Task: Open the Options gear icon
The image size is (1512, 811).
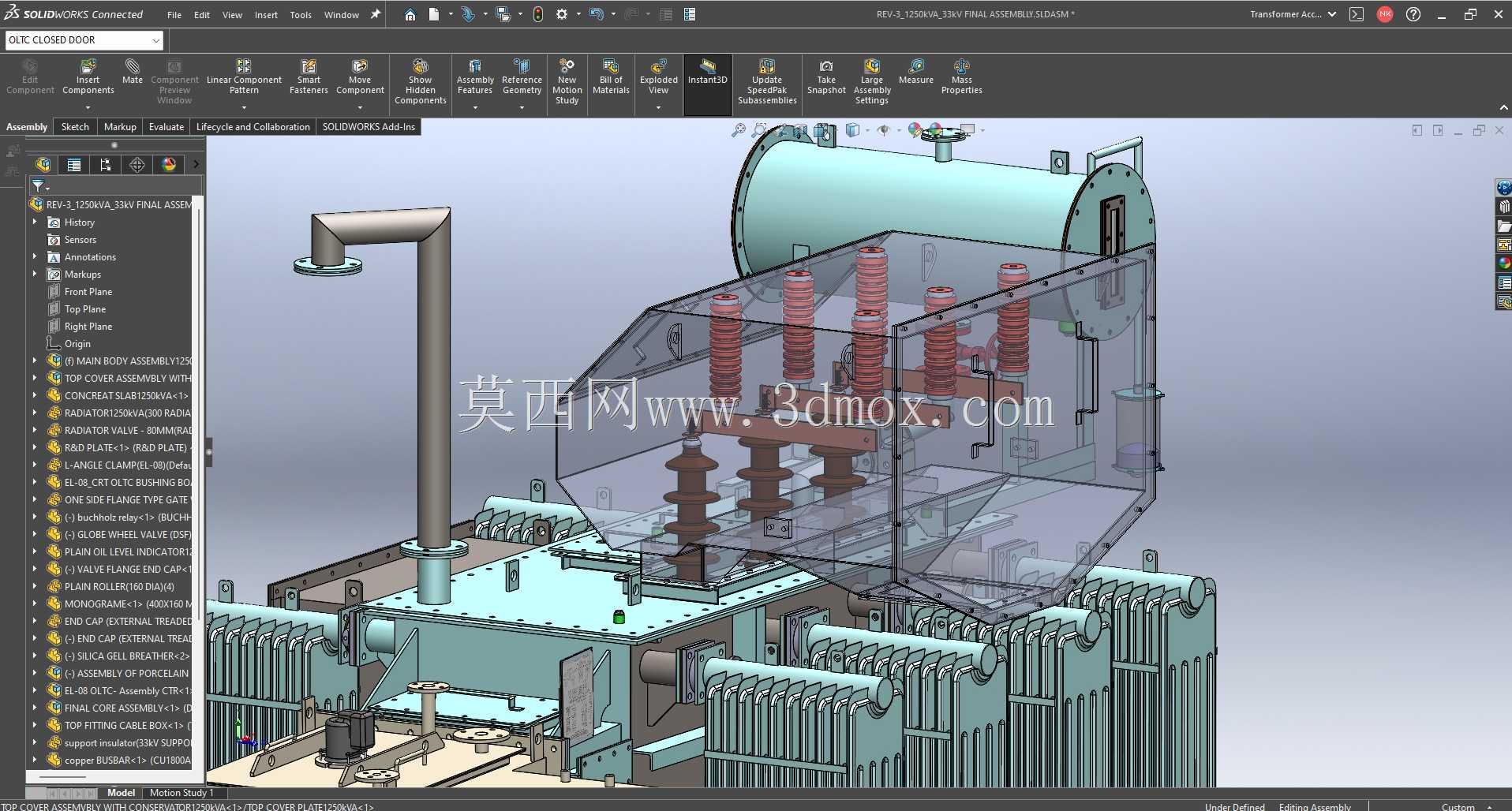Action: pos(562,14)
